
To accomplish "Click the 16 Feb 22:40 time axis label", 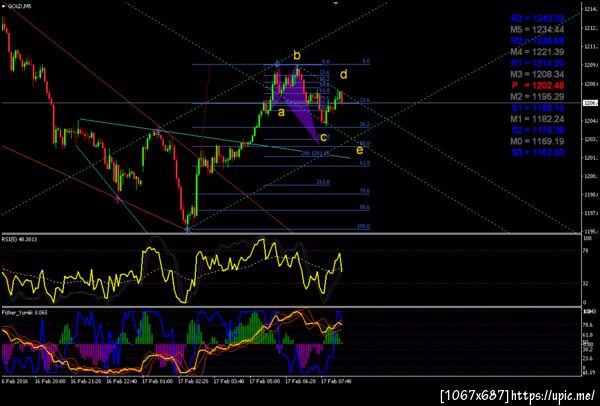I will [x=120, y=382].
